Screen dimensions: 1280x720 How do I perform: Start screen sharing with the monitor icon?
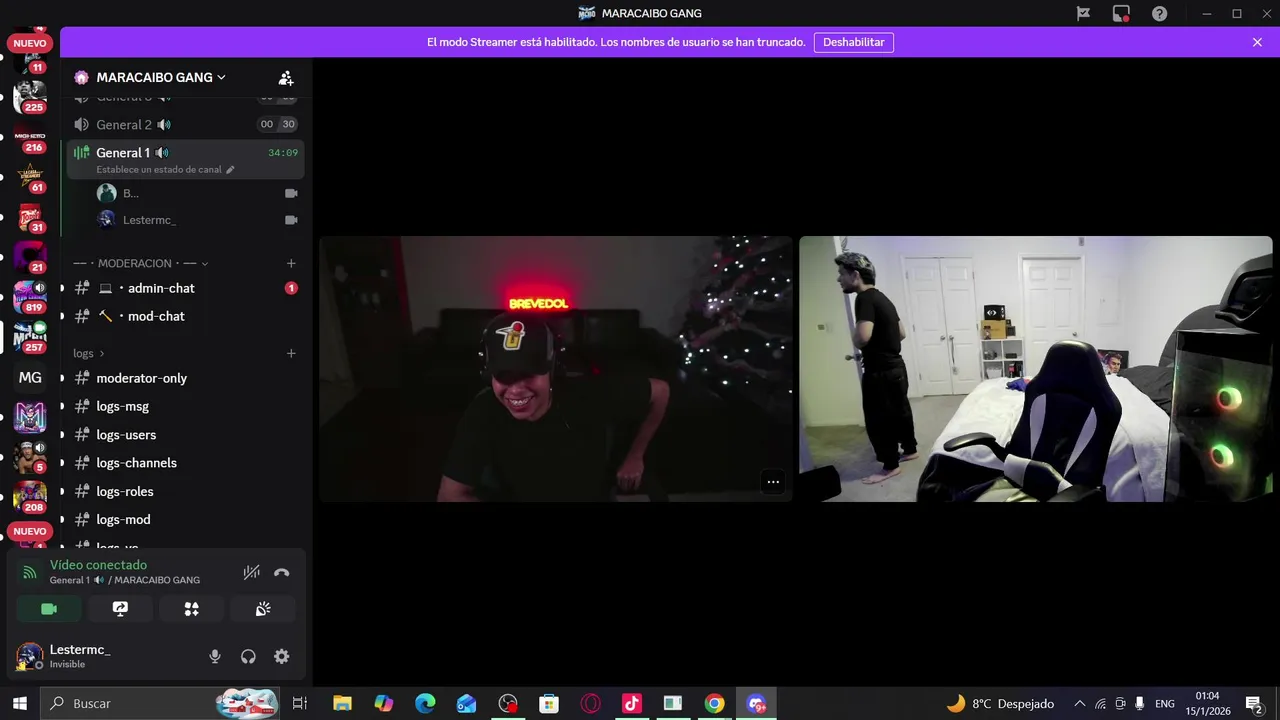[x=120, y=609]
